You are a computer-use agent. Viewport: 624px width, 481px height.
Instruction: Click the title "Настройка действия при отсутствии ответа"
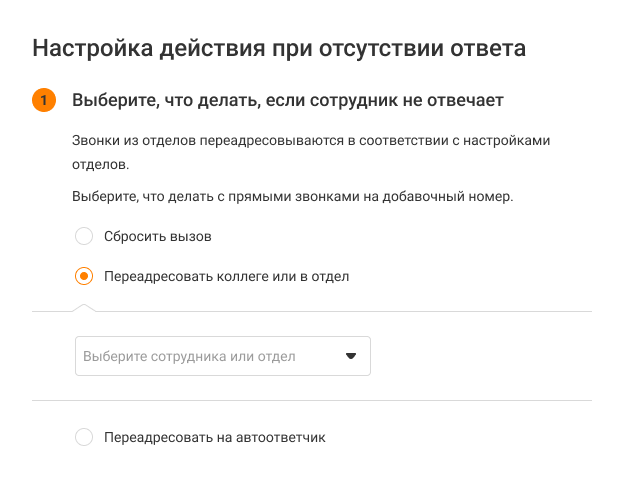(279, 47)
